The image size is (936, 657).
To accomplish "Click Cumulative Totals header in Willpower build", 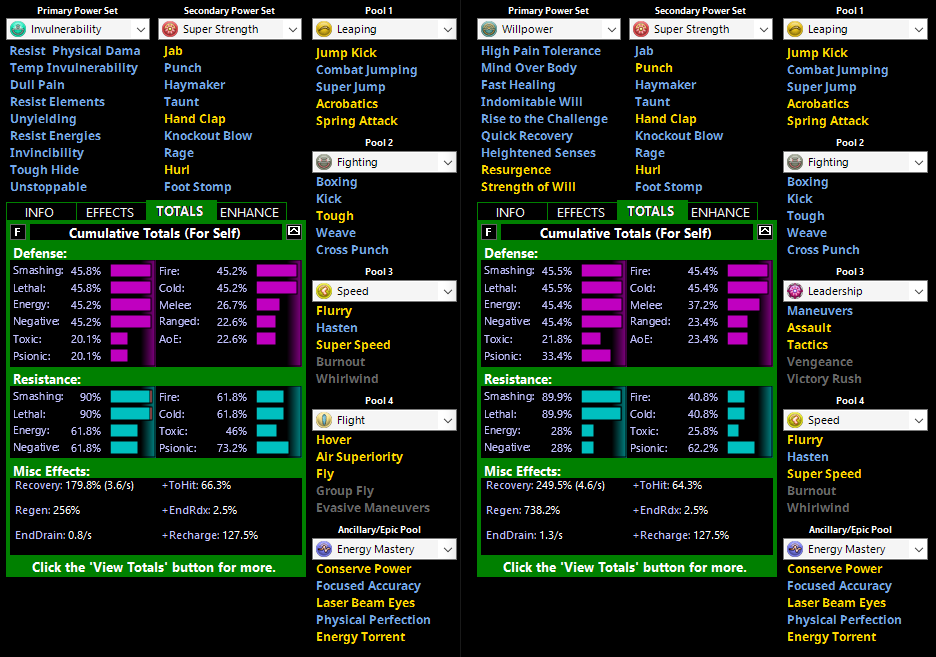I will click(626, 233).
